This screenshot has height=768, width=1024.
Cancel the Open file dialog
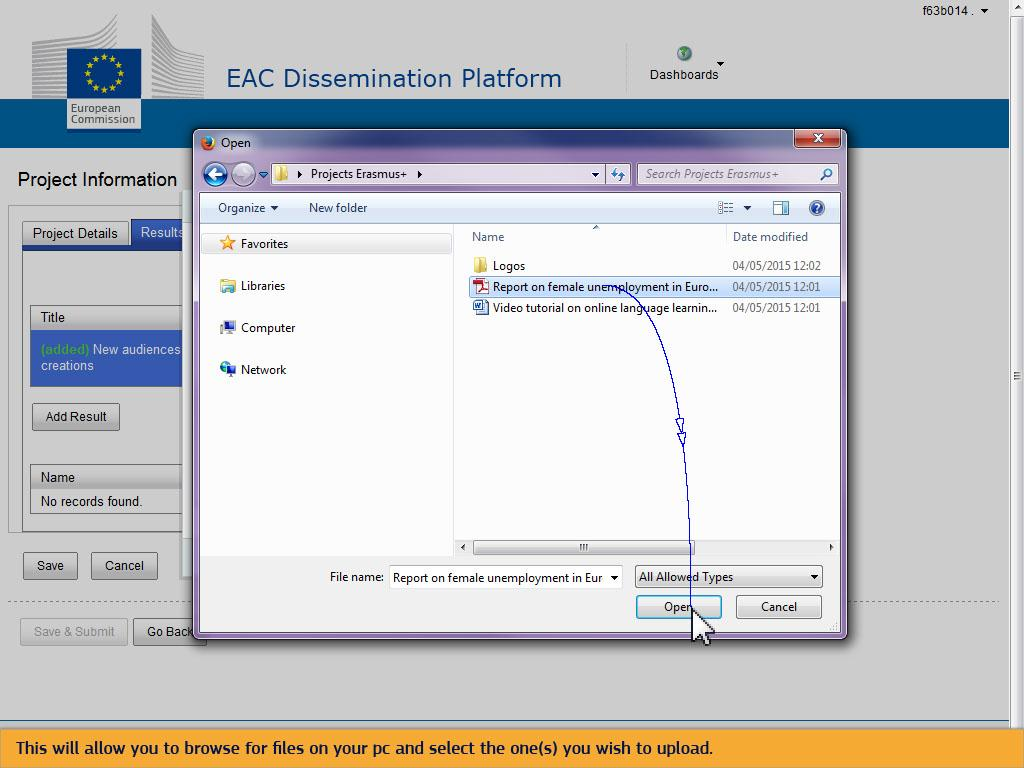[x=778, y=607]
